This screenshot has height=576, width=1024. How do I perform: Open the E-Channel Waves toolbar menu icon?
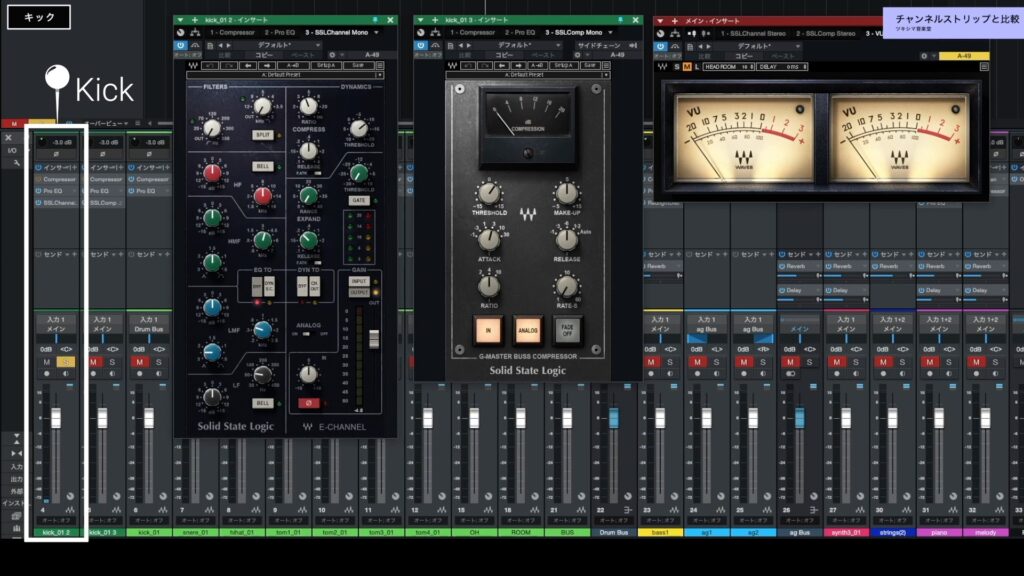380,66
